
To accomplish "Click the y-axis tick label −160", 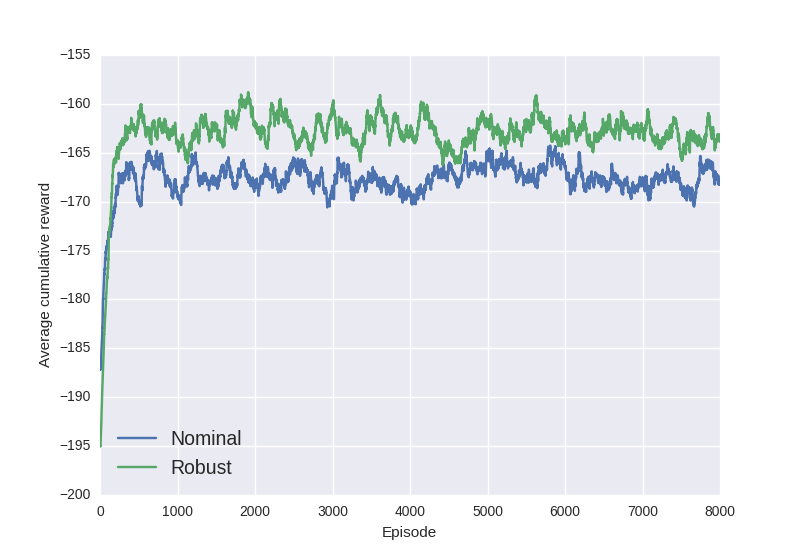I will click(x=76, y=104).
